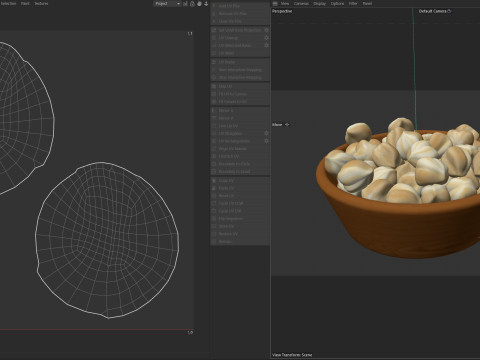Click the Reset UV command
The image size is (480, 360).
pos(240,196)
